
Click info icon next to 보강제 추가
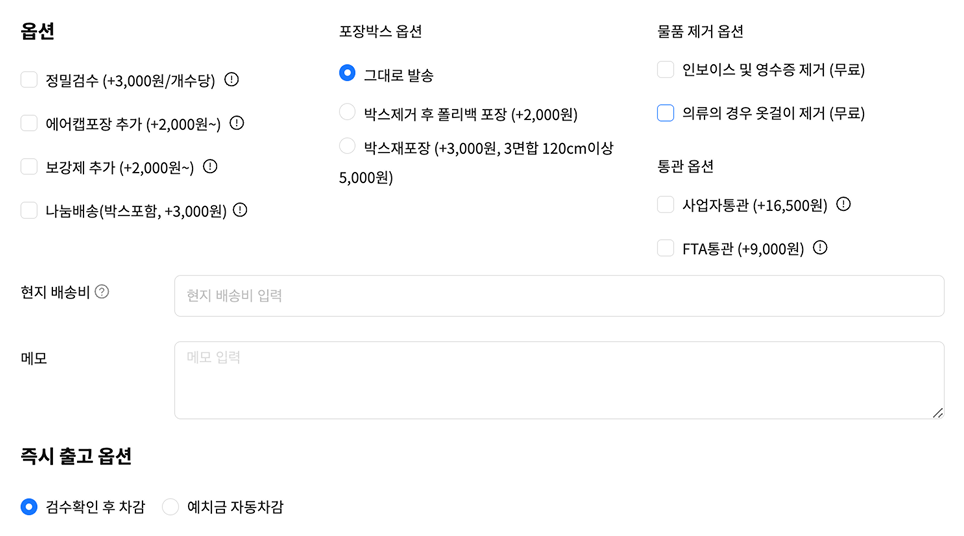click(210, 166)
